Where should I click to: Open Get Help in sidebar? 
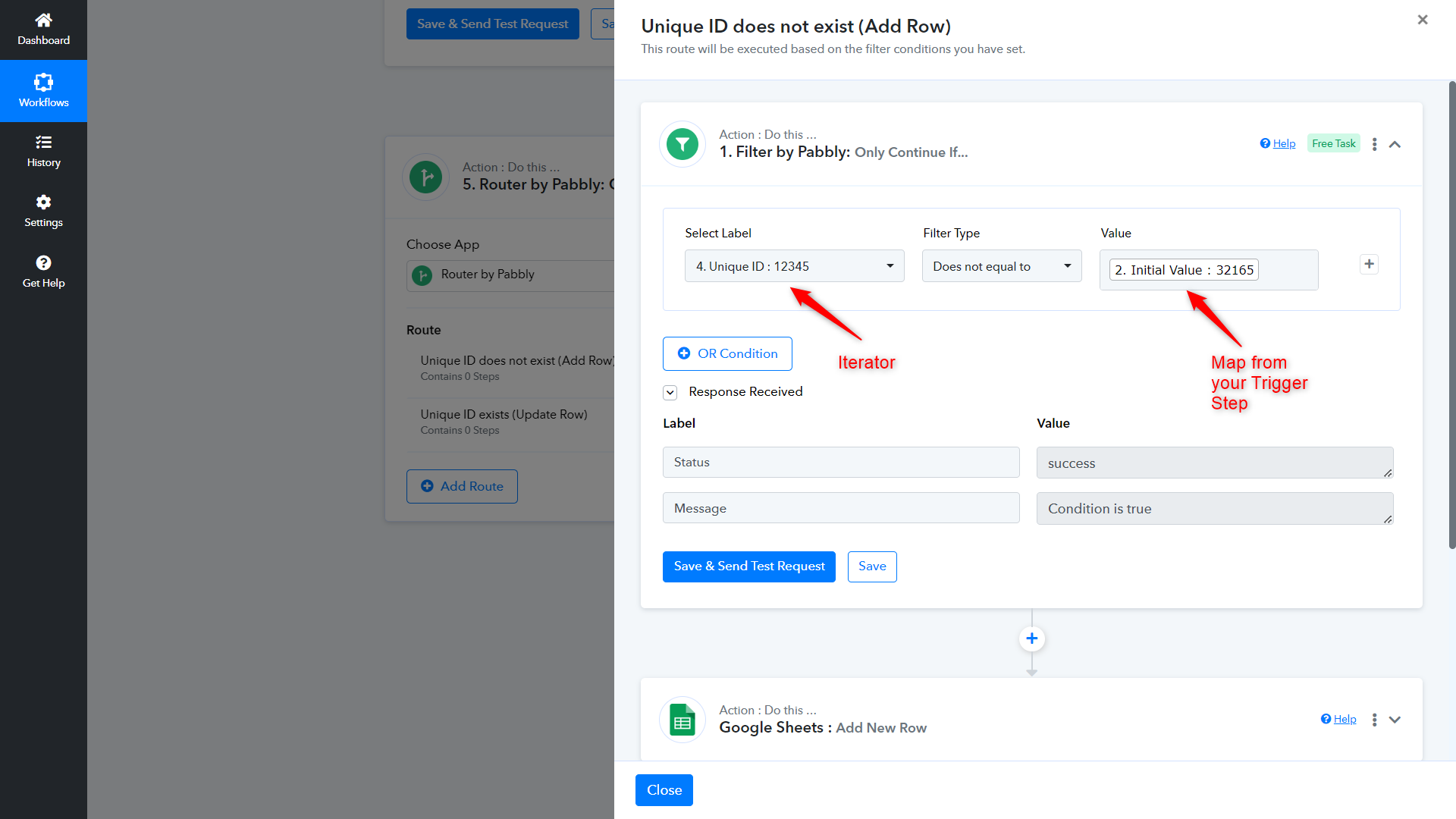(43, 271)
